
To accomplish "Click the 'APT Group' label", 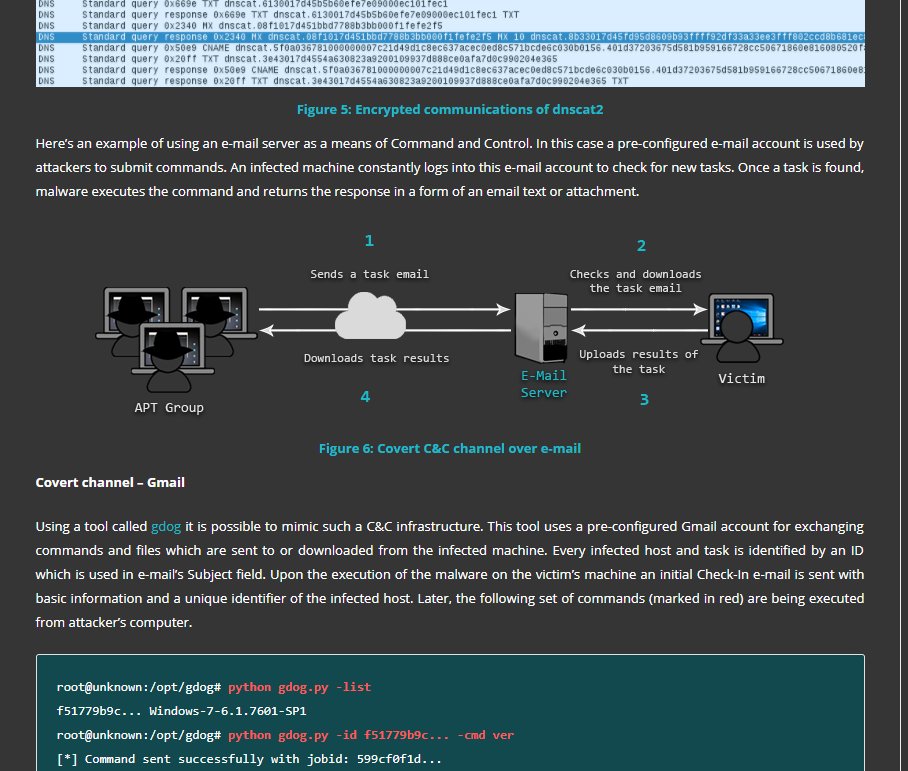I will point(169,407).
